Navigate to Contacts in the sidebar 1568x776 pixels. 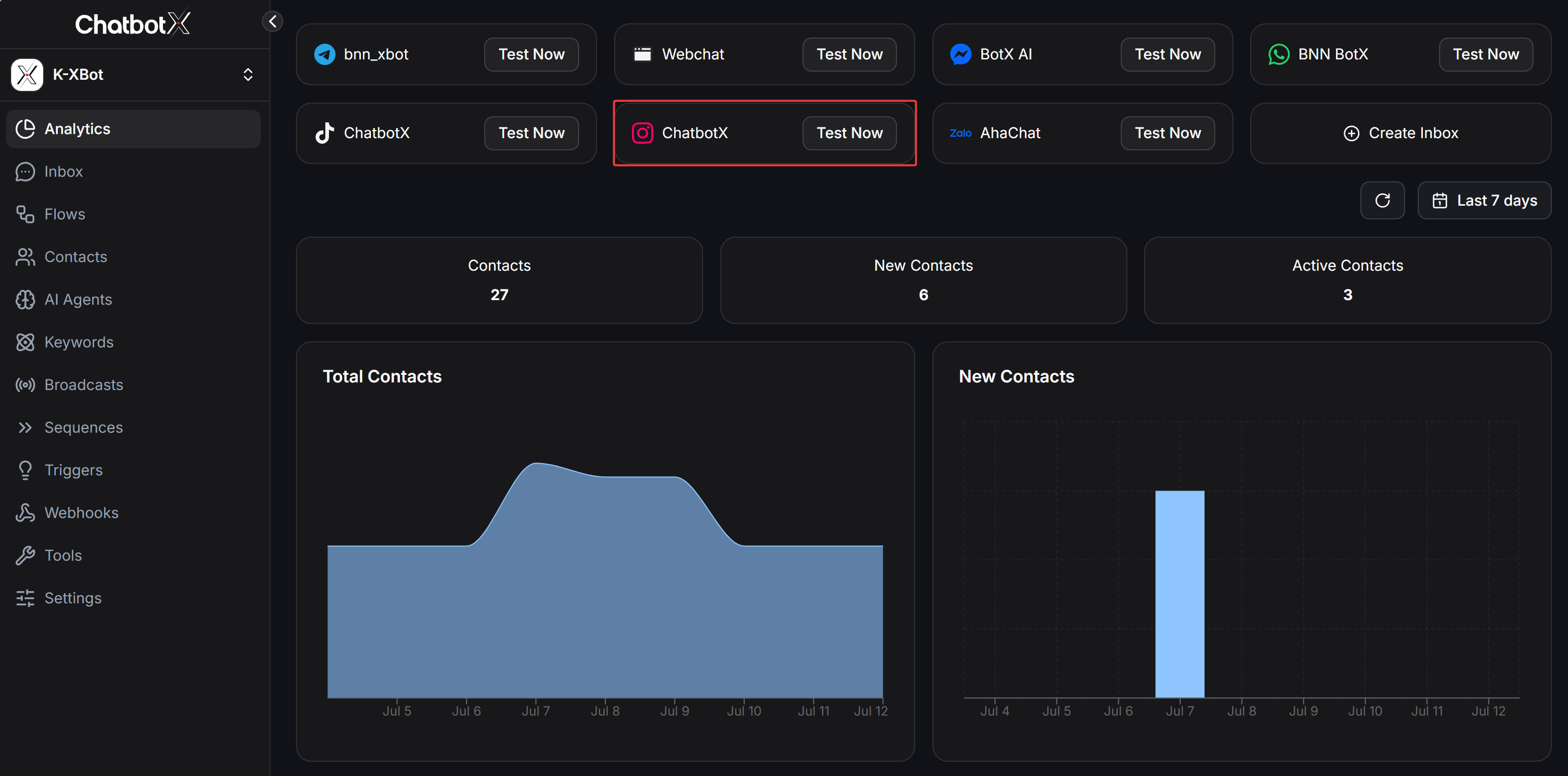click(134, 256)
